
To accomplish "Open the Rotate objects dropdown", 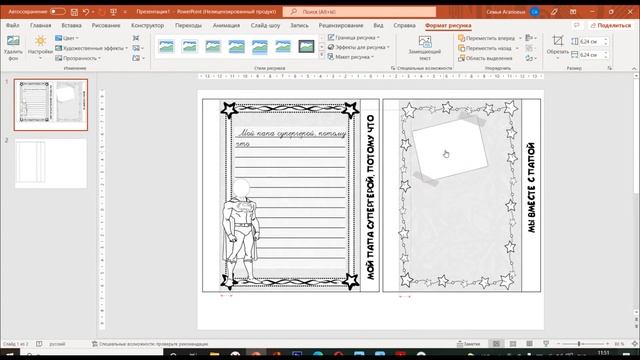I will 531,58.
